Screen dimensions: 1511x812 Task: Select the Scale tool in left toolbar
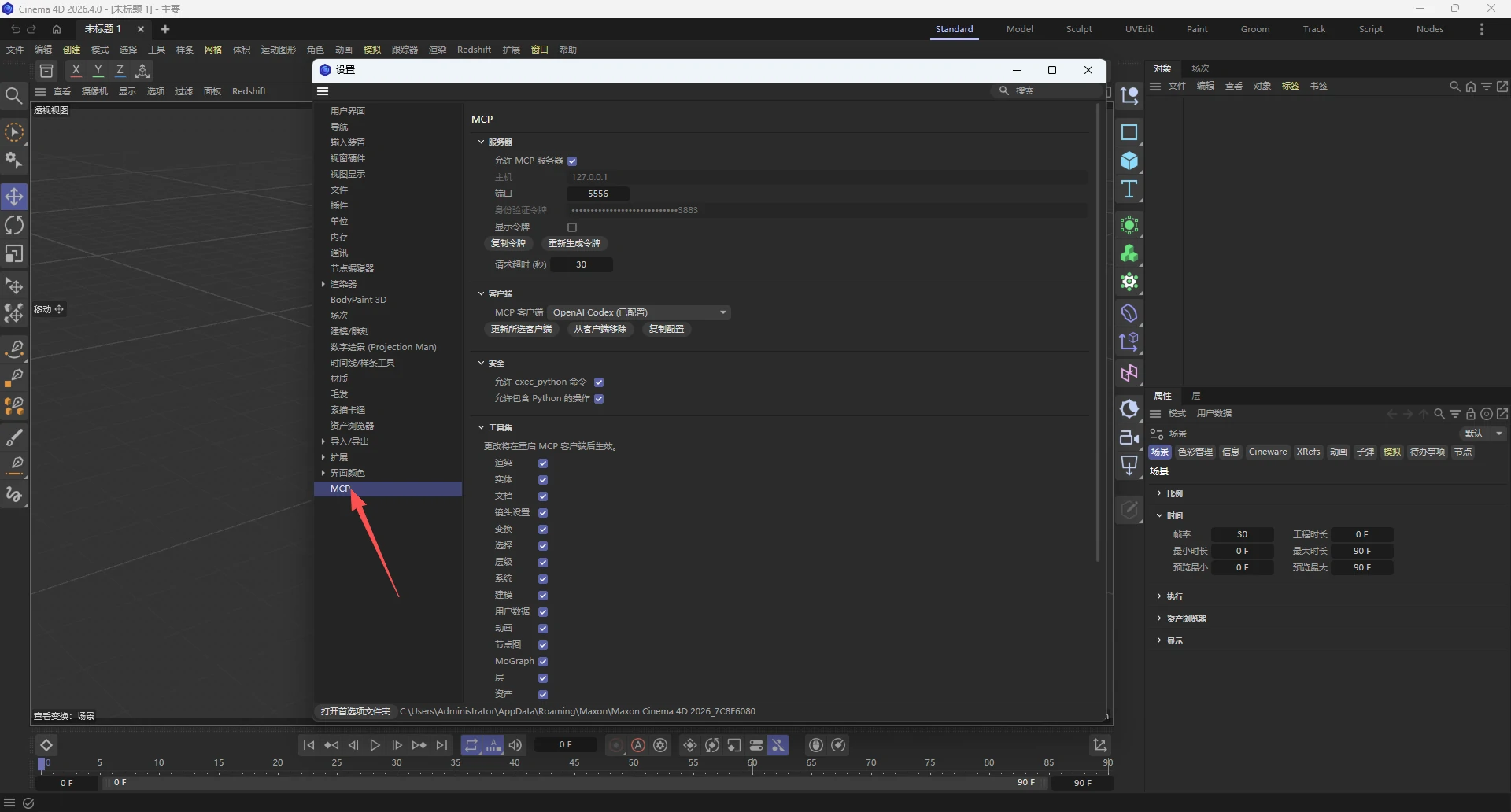(x=14, y=254)
